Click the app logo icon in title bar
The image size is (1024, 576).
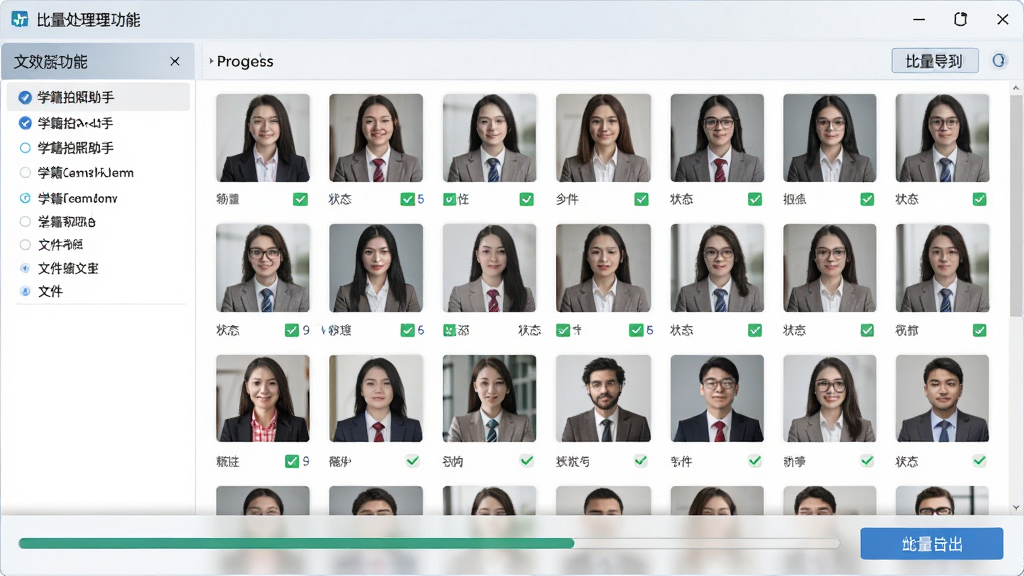pos(20,20)
